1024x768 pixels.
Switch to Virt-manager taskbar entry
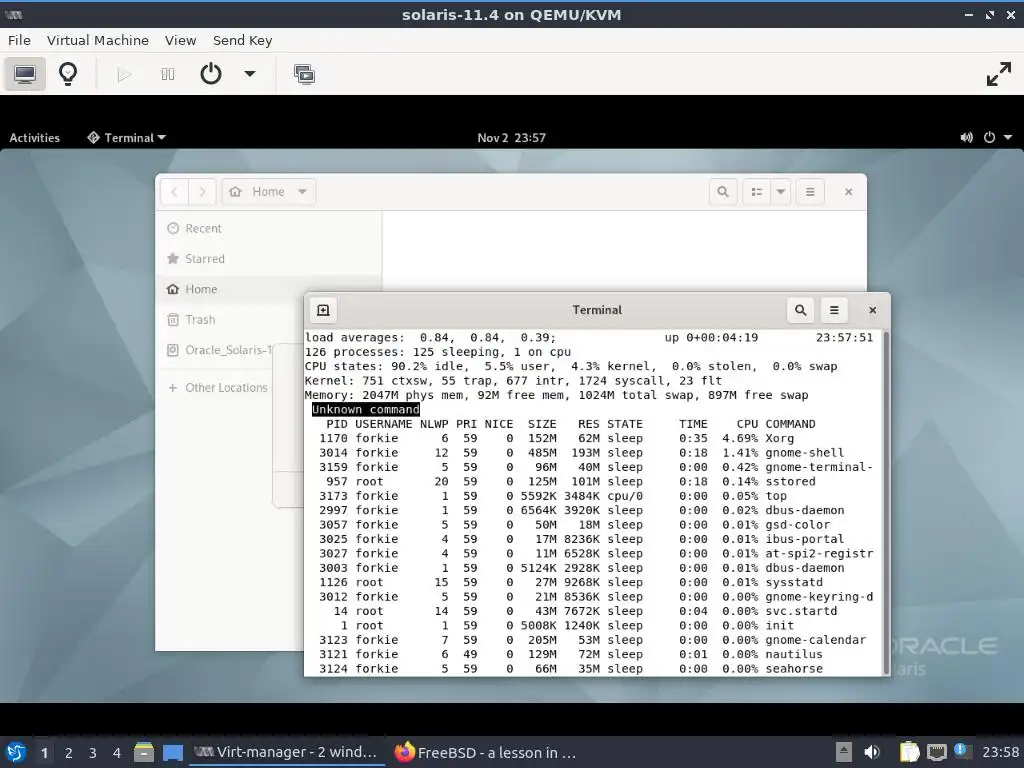(x=287, y=752)
